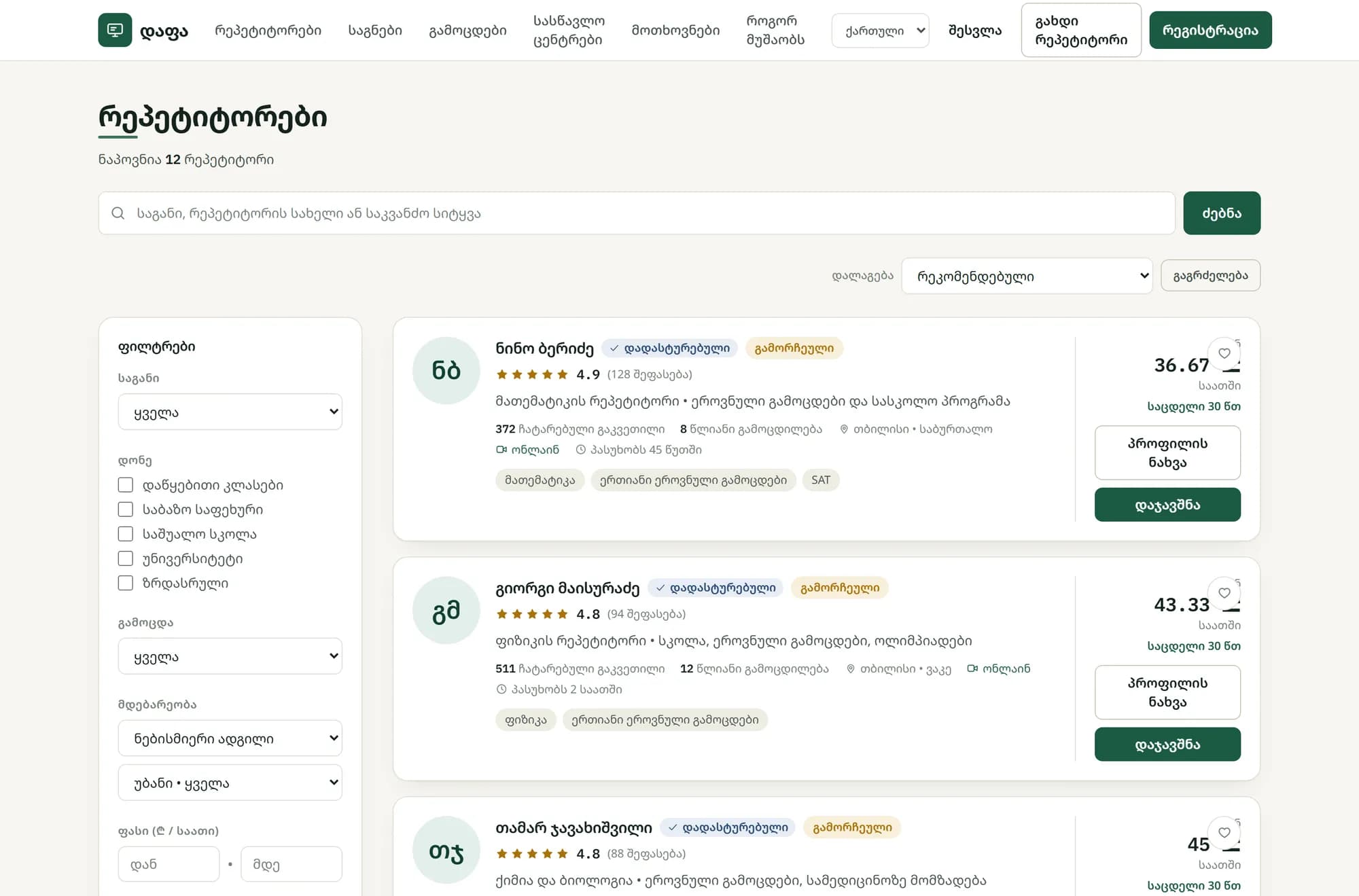View გიორგი მაისურაძე's profile via პროფილის ნახვა
Image resolution: width=1359 pixels, height=896 pixels.
click(1167, 692)
